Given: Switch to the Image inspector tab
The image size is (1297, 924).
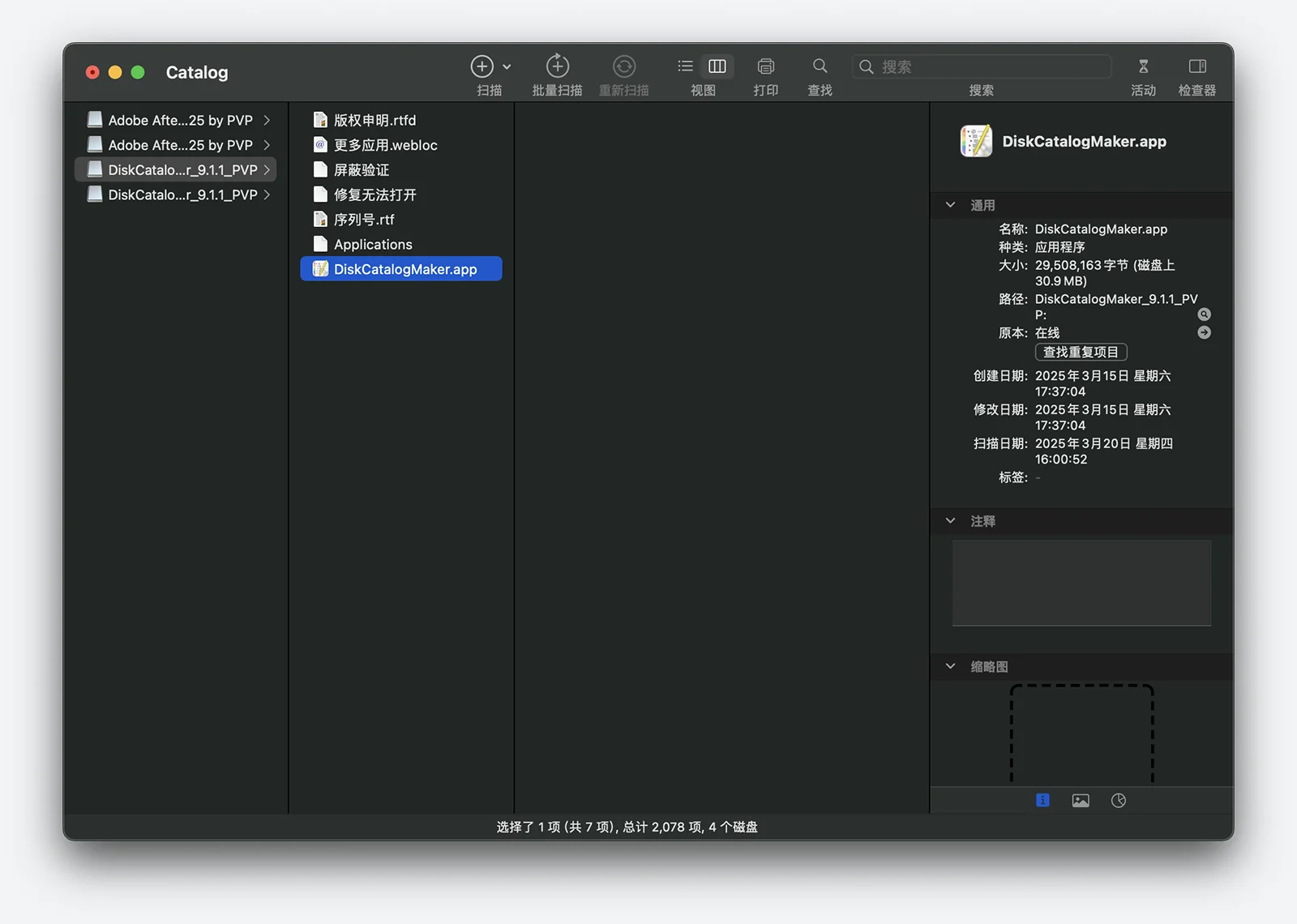Looking at the screenshot, I should tap(1081, 801).
